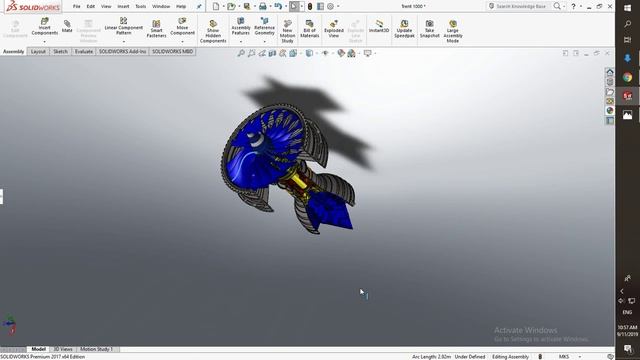Open SOLIDWORKS Resources home tab in task pane
The image size is (640, 360).
pyautogui.click(x=609, y=72)
